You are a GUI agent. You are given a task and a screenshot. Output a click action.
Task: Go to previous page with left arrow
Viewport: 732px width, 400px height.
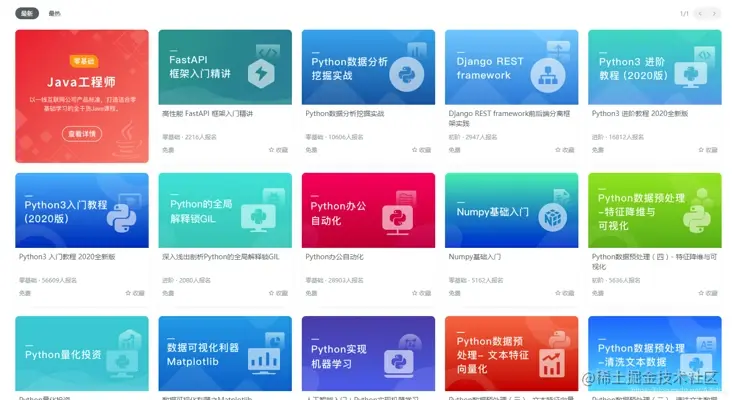[x=700, y=14]
